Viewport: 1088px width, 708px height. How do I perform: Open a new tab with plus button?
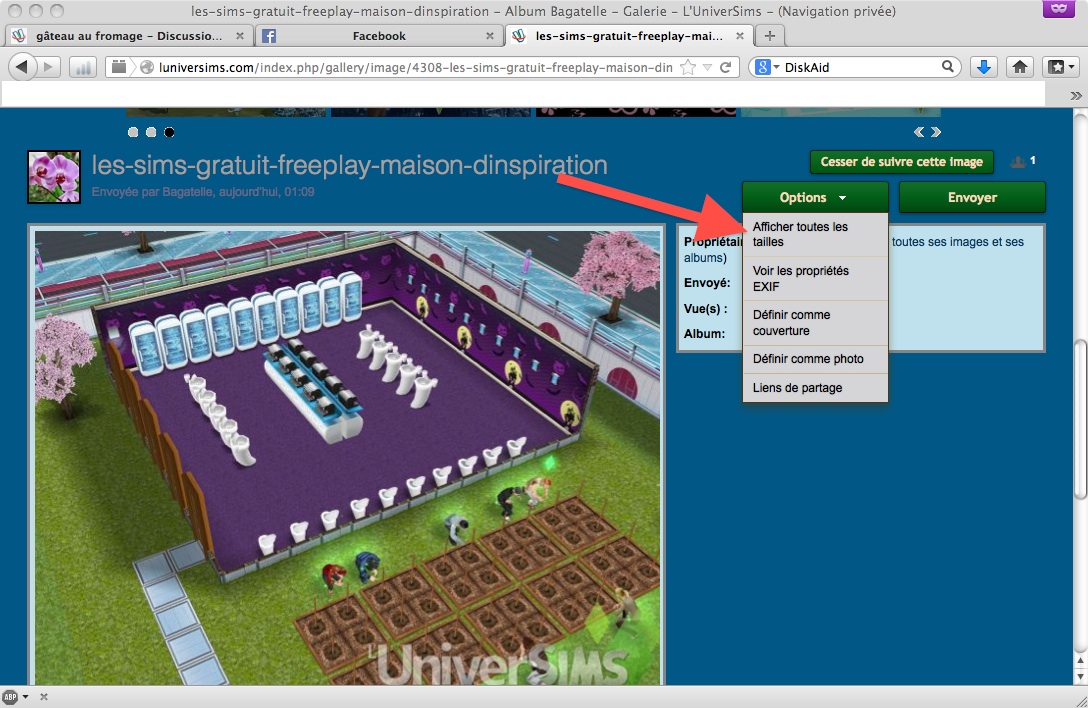769,35
